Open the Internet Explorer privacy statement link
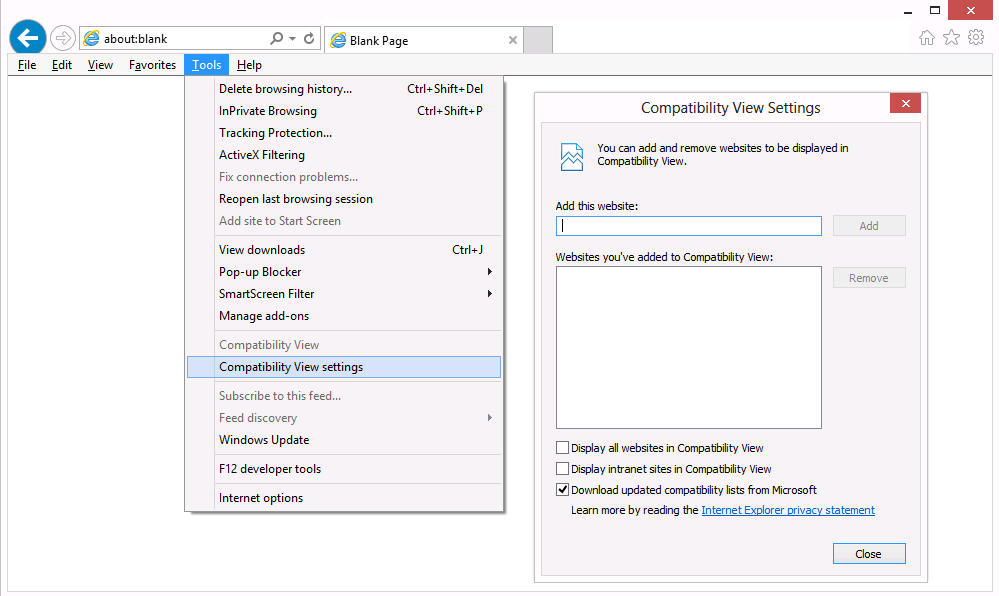Image resolution: width=999 pixels, height=596 pixels. [787, 510]
